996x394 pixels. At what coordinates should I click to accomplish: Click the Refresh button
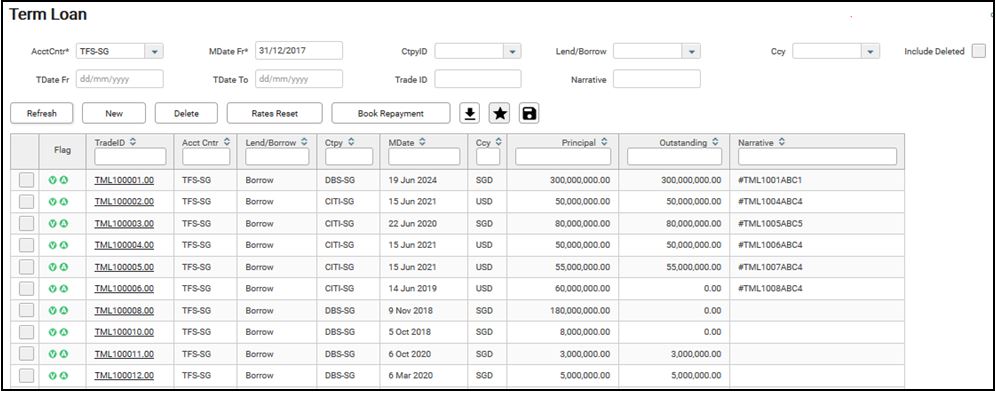click(42, 114)
